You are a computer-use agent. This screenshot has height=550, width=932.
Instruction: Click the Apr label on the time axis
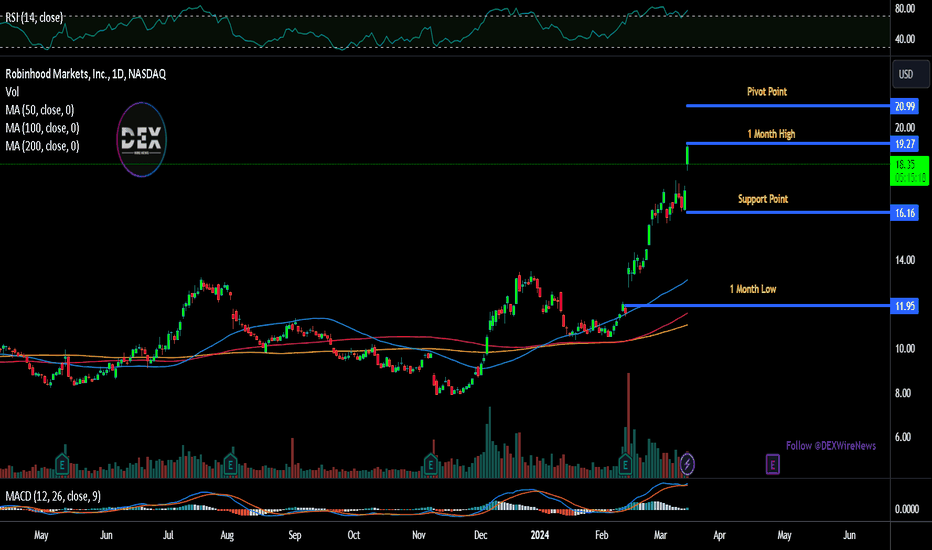click(x=719, y=535)
